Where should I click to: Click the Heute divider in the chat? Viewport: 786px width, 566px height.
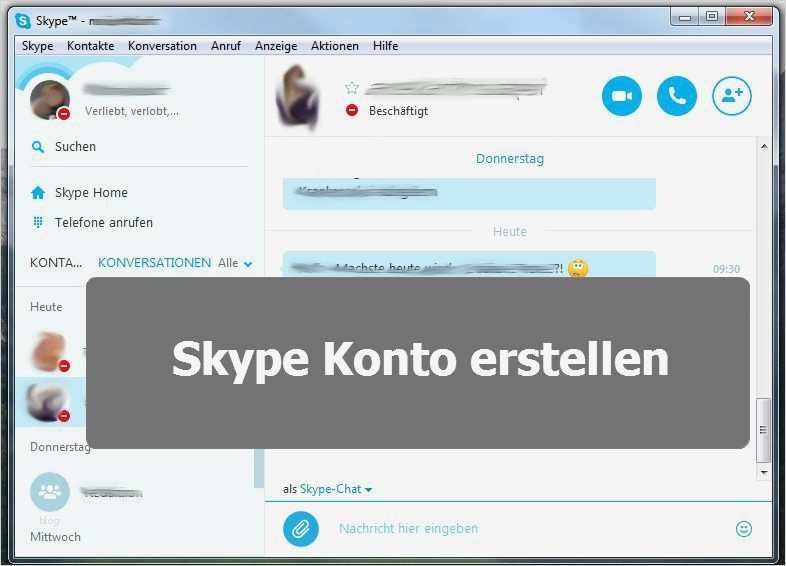point(510,232)
